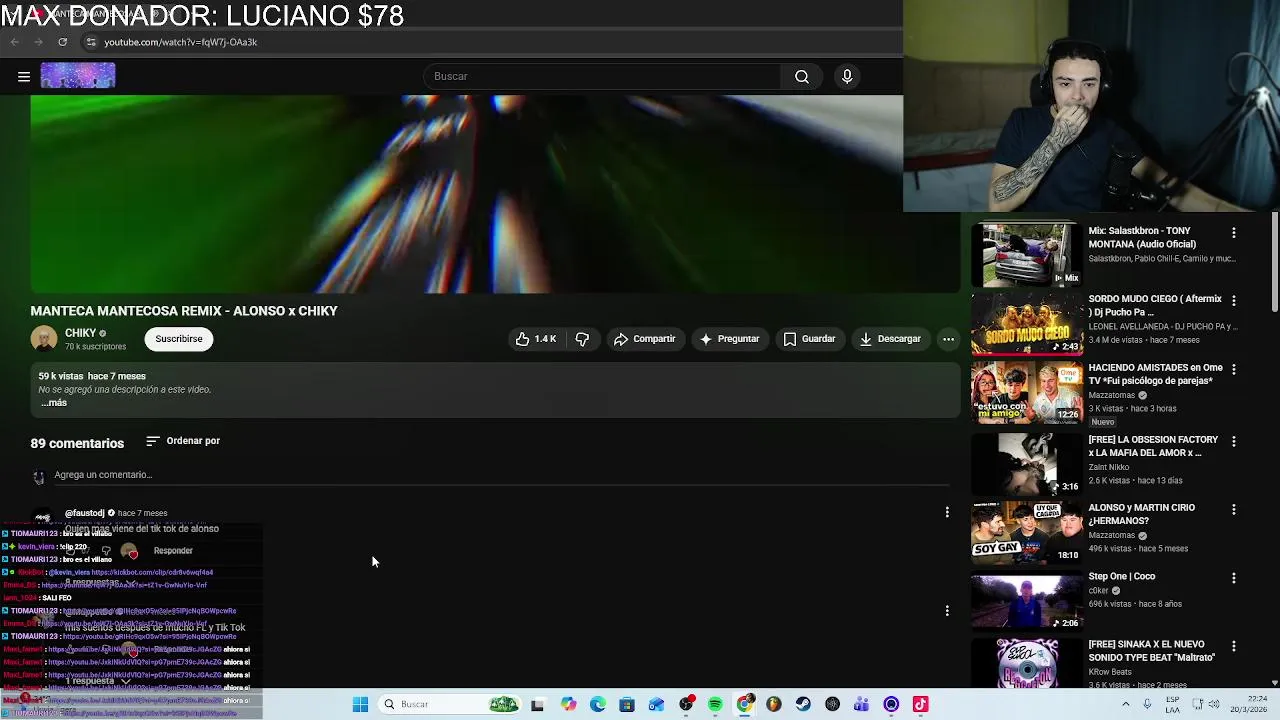
Task: Open Microsoft Teams from taskbar
Action: click(861, 704)
